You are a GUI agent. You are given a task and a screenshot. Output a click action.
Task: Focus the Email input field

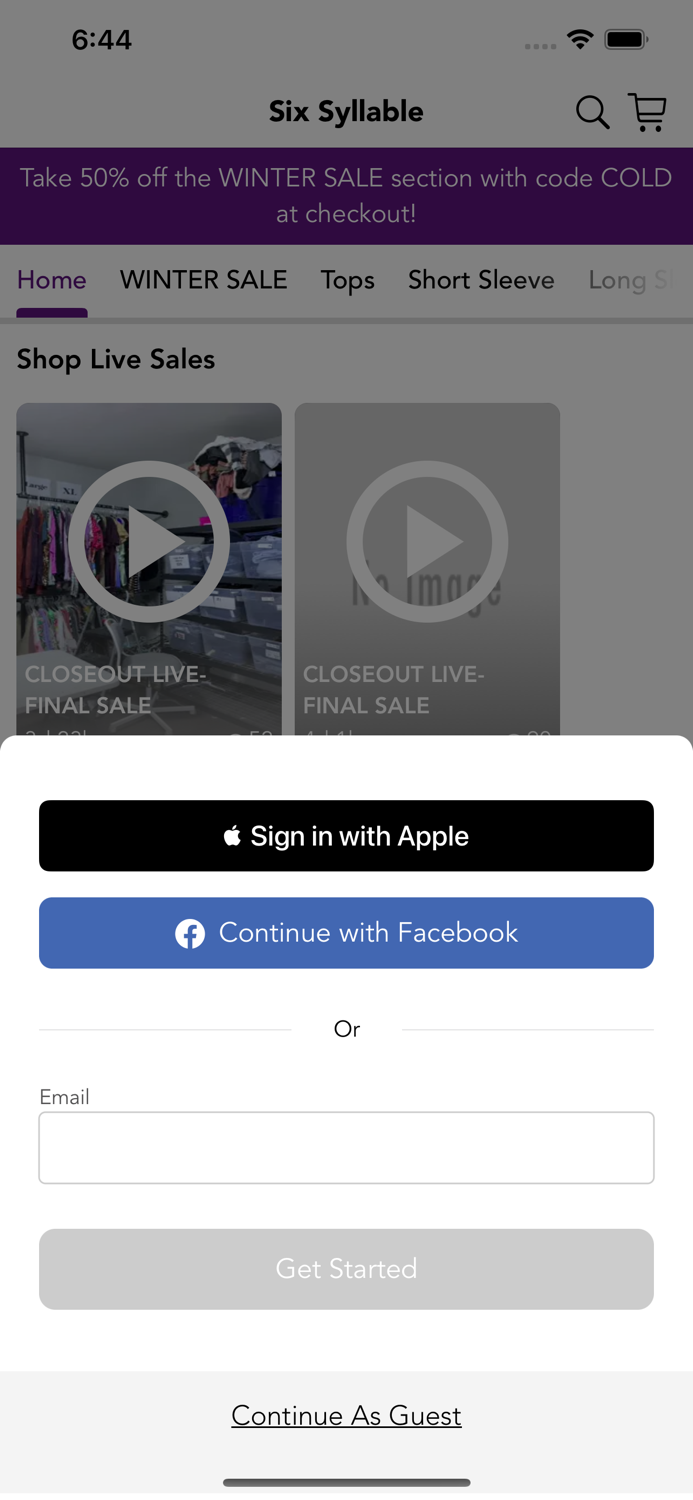[346, 1148]
